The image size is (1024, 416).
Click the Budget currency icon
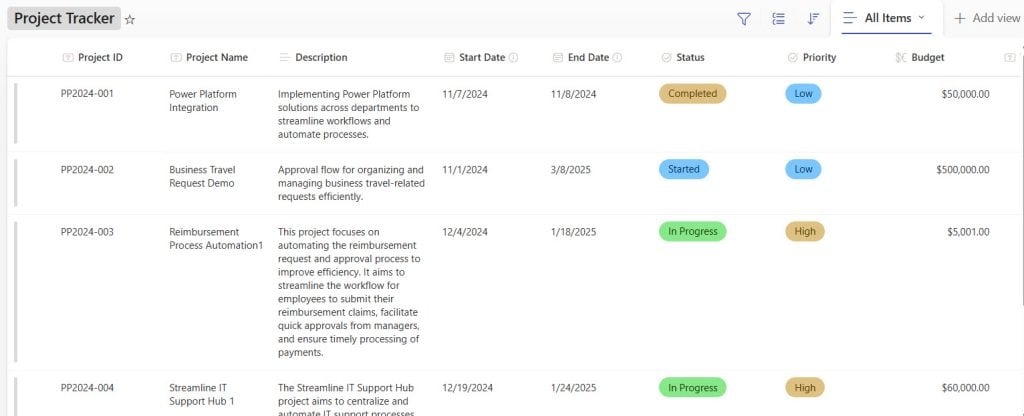click(x=901, y=57)
